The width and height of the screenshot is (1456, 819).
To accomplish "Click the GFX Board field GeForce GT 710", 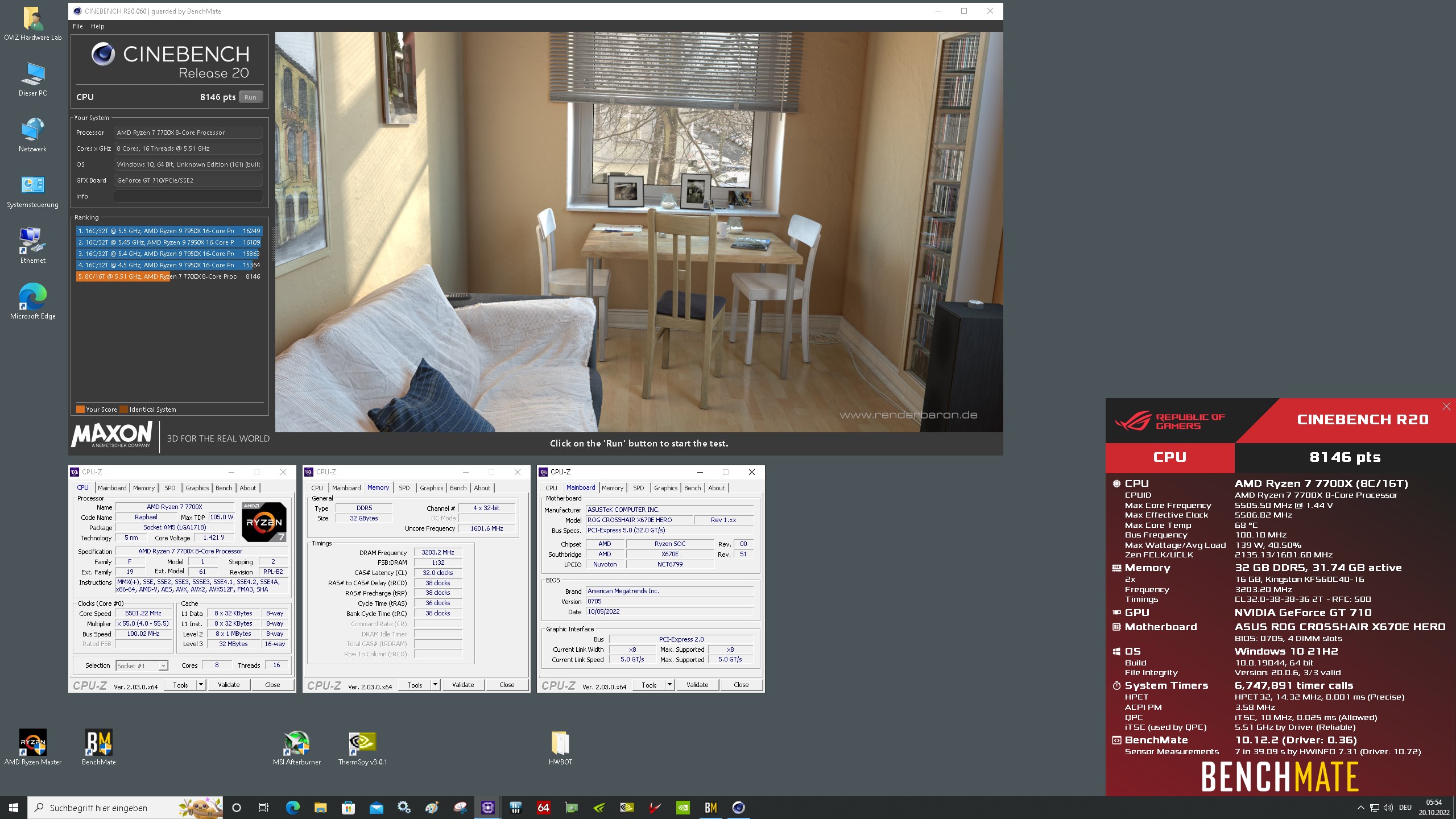I will point(188,180).
